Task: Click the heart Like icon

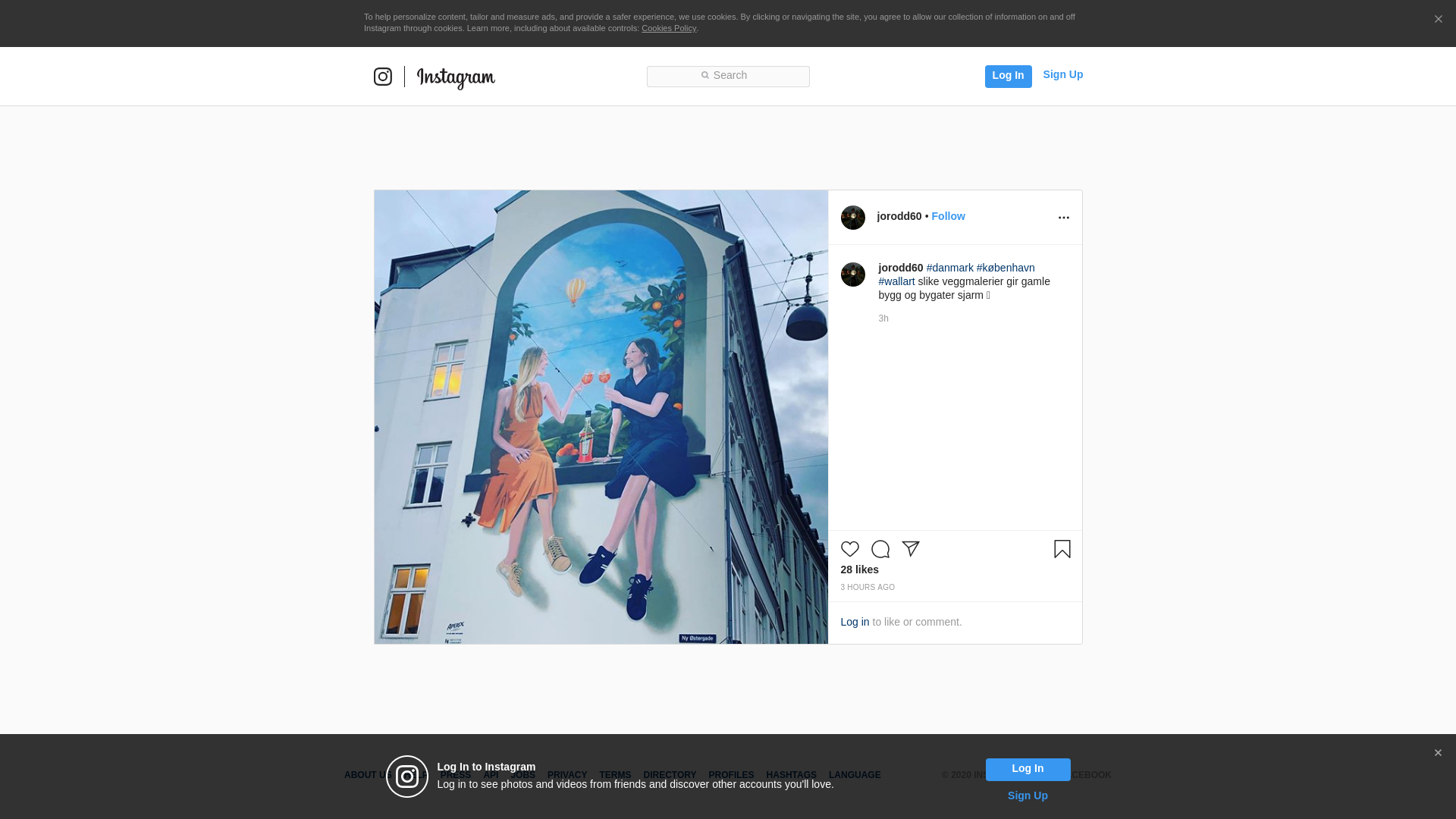Action: (x=849, y=549)
